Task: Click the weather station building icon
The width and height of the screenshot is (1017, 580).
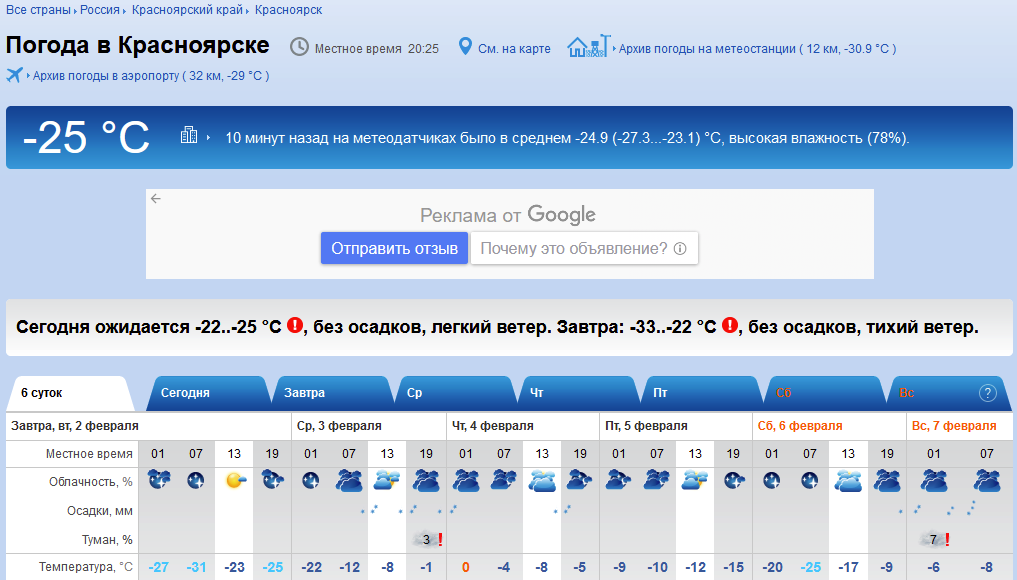Action: pyautogui.click(x=588, y=47)
